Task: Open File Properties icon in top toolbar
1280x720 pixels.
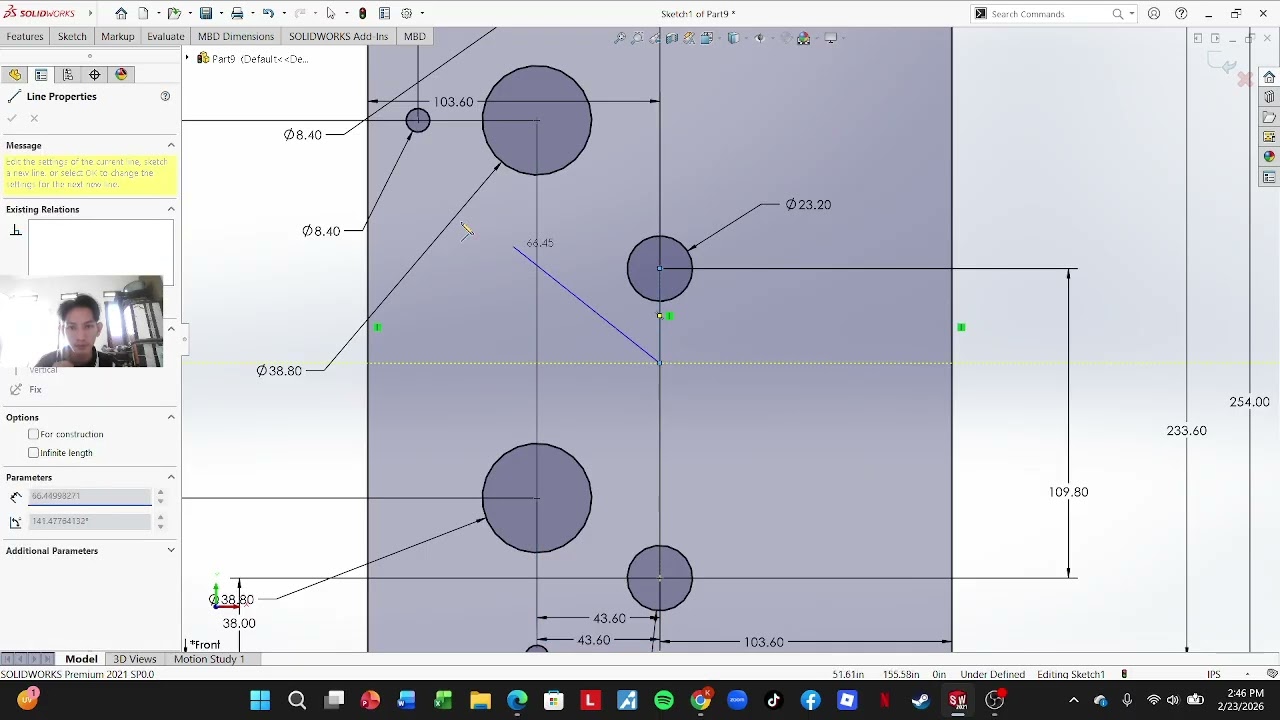Action: click(384, 14)
